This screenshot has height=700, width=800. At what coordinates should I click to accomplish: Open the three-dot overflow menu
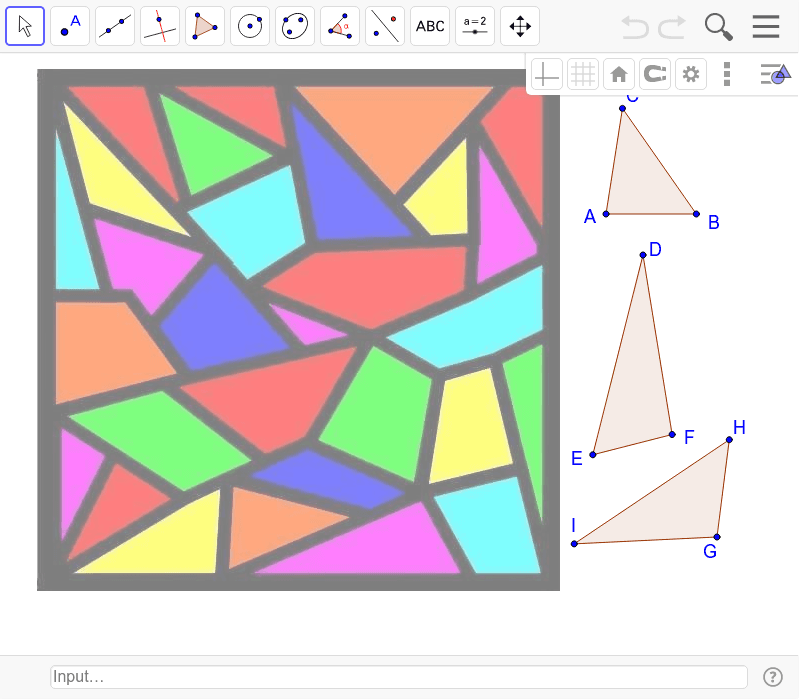point(727,73)
